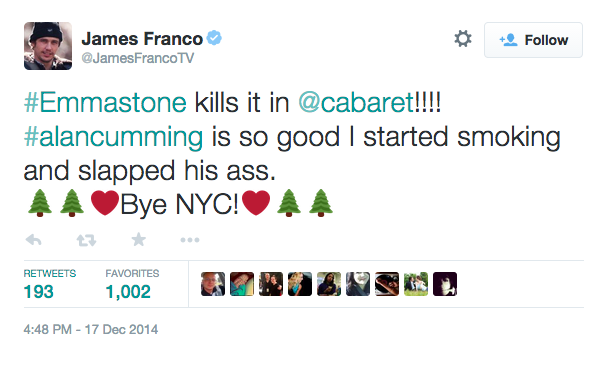Click the blue verified badge

tap(214, 38)
